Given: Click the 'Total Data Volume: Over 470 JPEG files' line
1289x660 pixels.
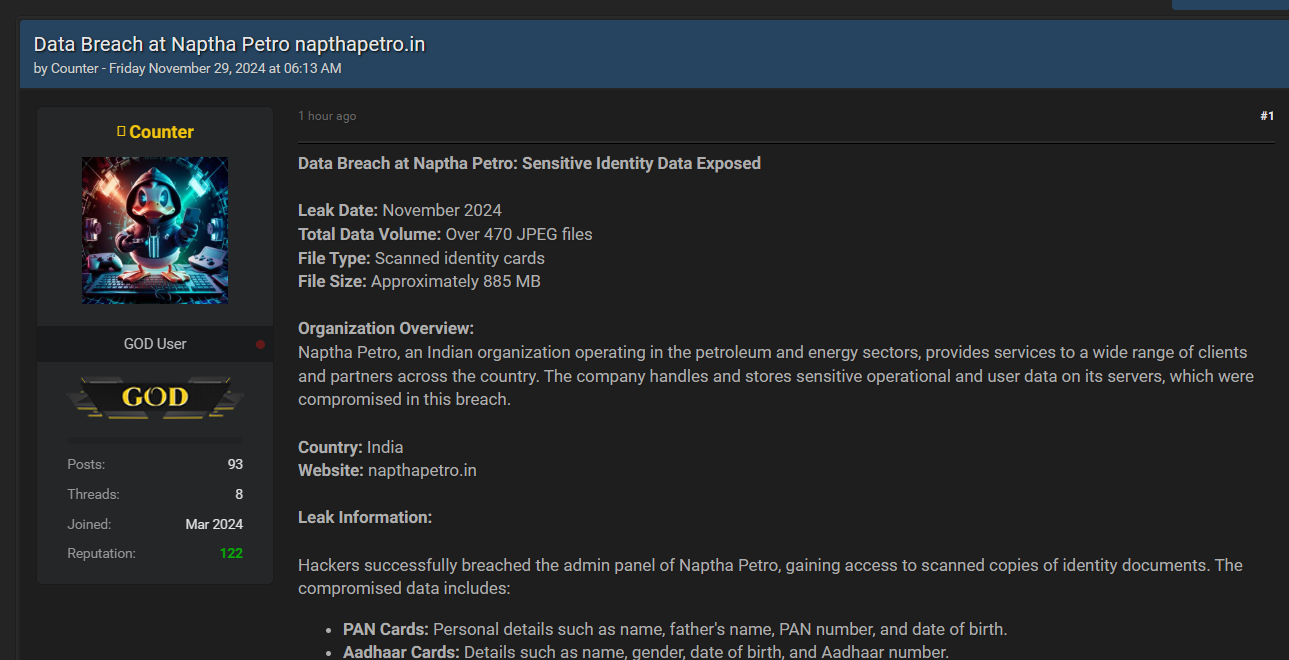Looking at the screenshot, I should [445, 234].
